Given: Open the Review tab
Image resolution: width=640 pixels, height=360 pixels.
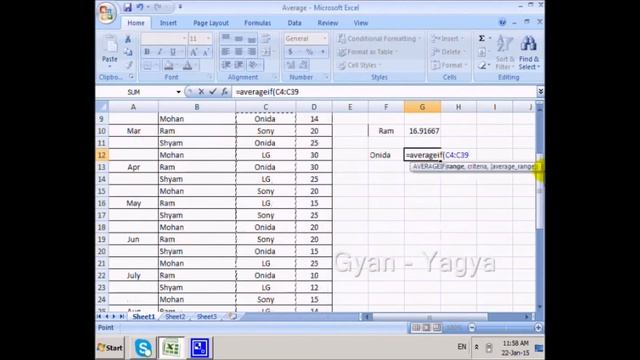Looking at the screenshot, I should (328, 23).
